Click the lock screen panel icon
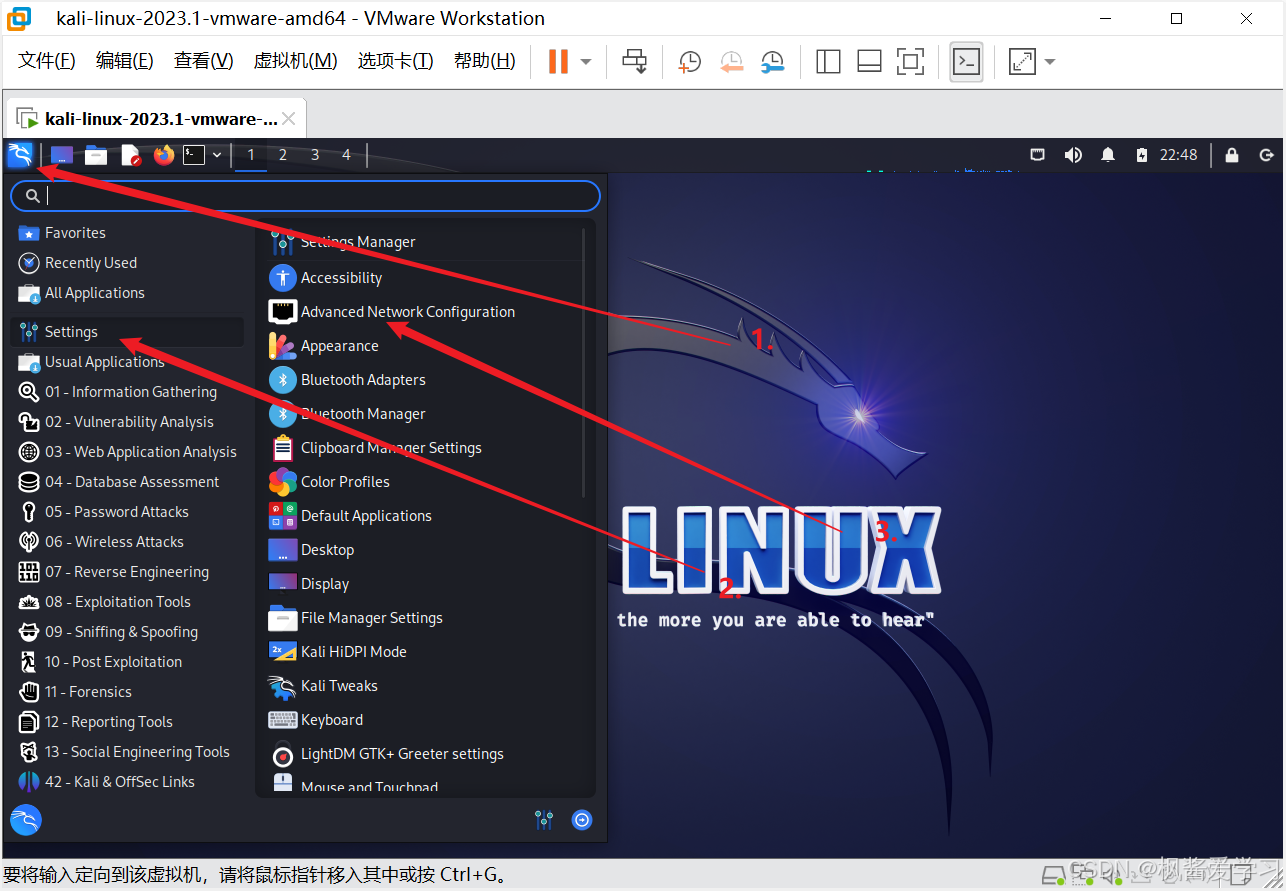1286x891 pixels. pos(1232,155)
